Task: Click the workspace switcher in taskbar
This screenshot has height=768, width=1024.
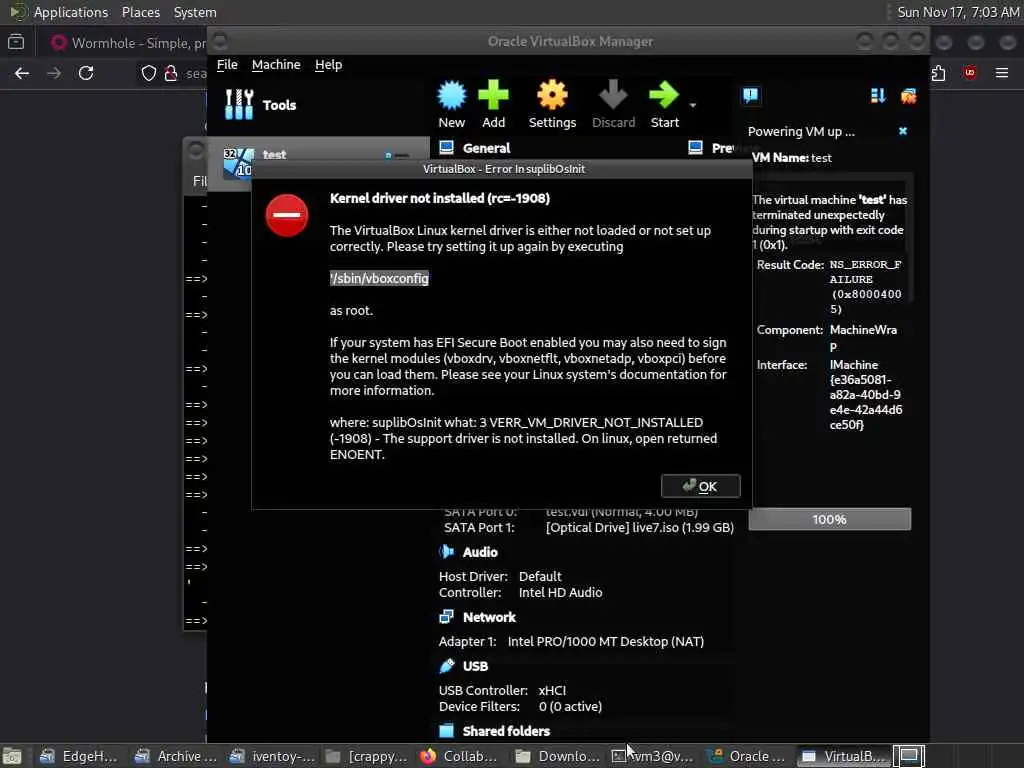Action: pos(908,756)
